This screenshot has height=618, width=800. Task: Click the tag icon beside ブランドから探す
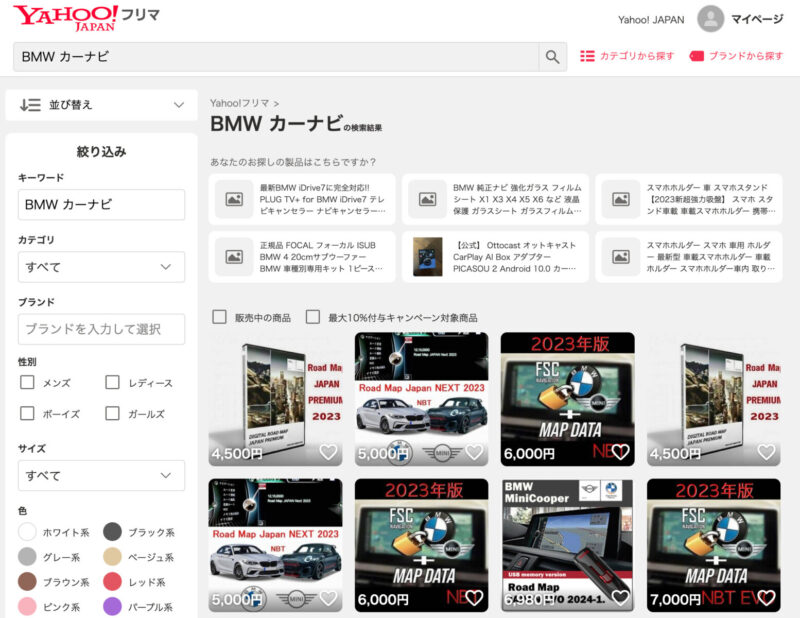[x=696, y=56]
